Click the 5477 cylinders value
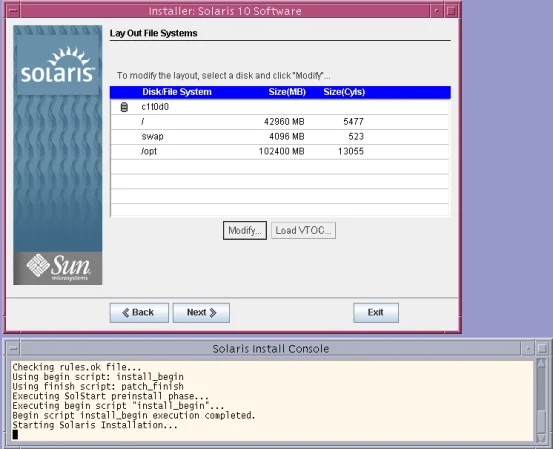The width and height of the screenshot is (553, 449). coord(353,122)
